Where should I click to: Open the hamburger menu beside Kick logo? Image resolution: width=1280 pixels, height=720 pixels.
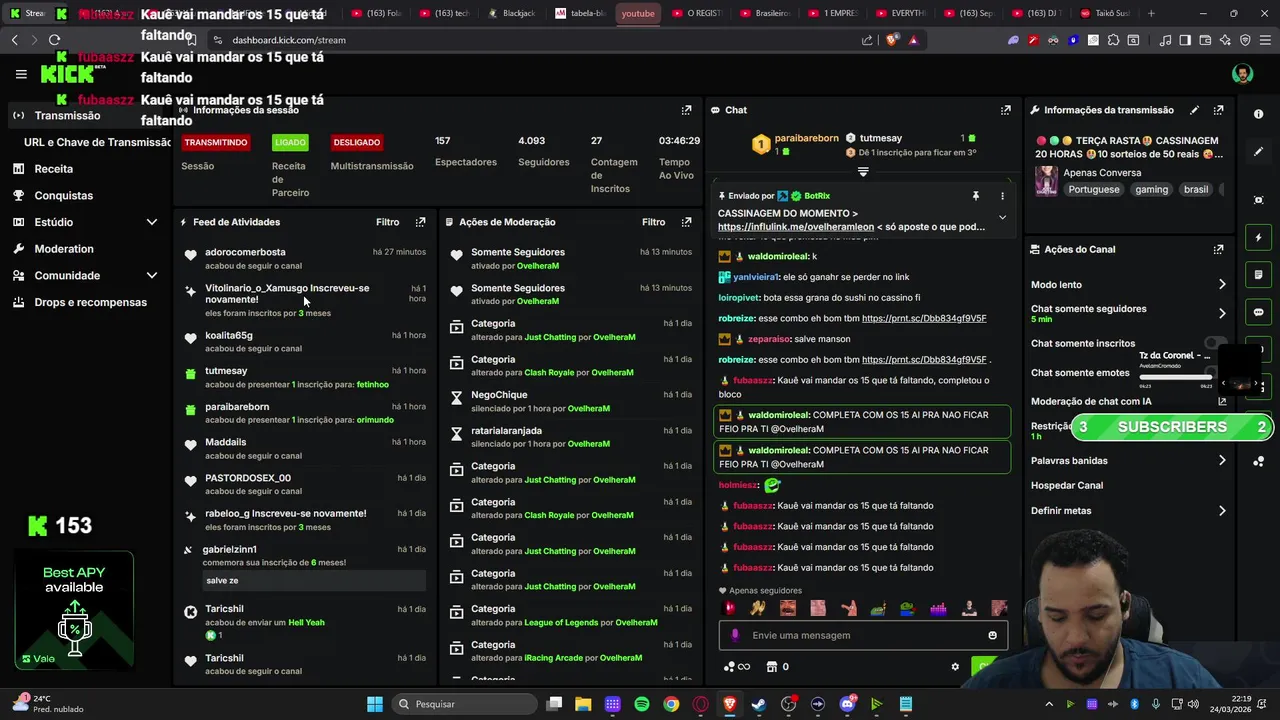click(x=21, y=74)
